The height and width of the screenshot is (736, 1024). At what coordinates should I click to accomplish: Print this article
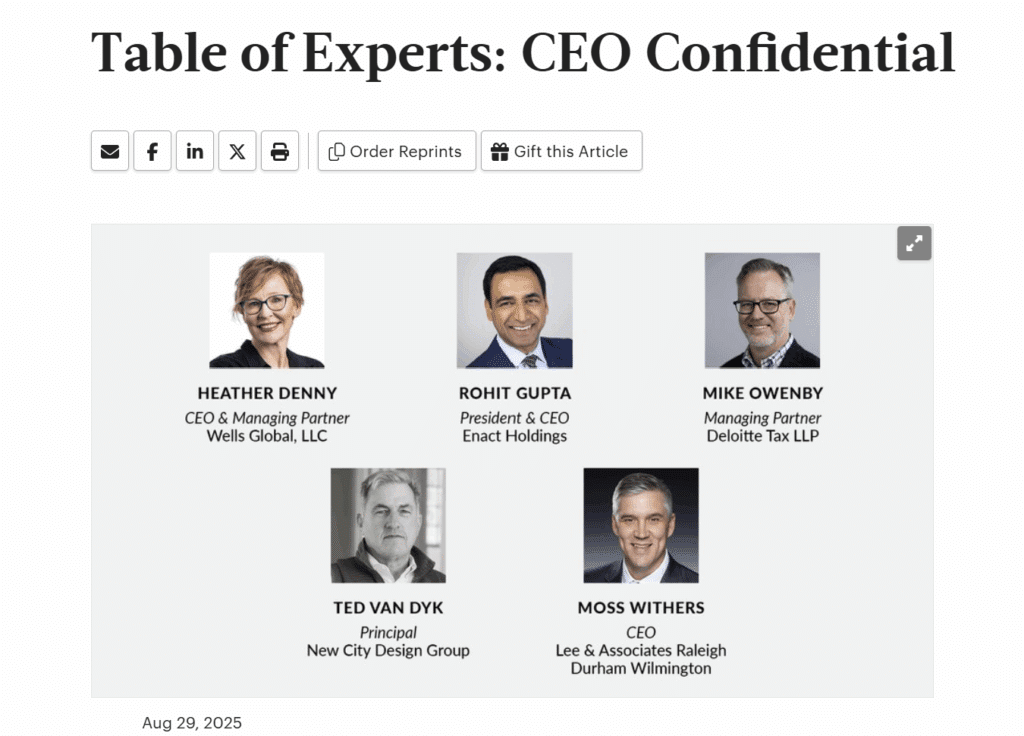pos(280,151)
